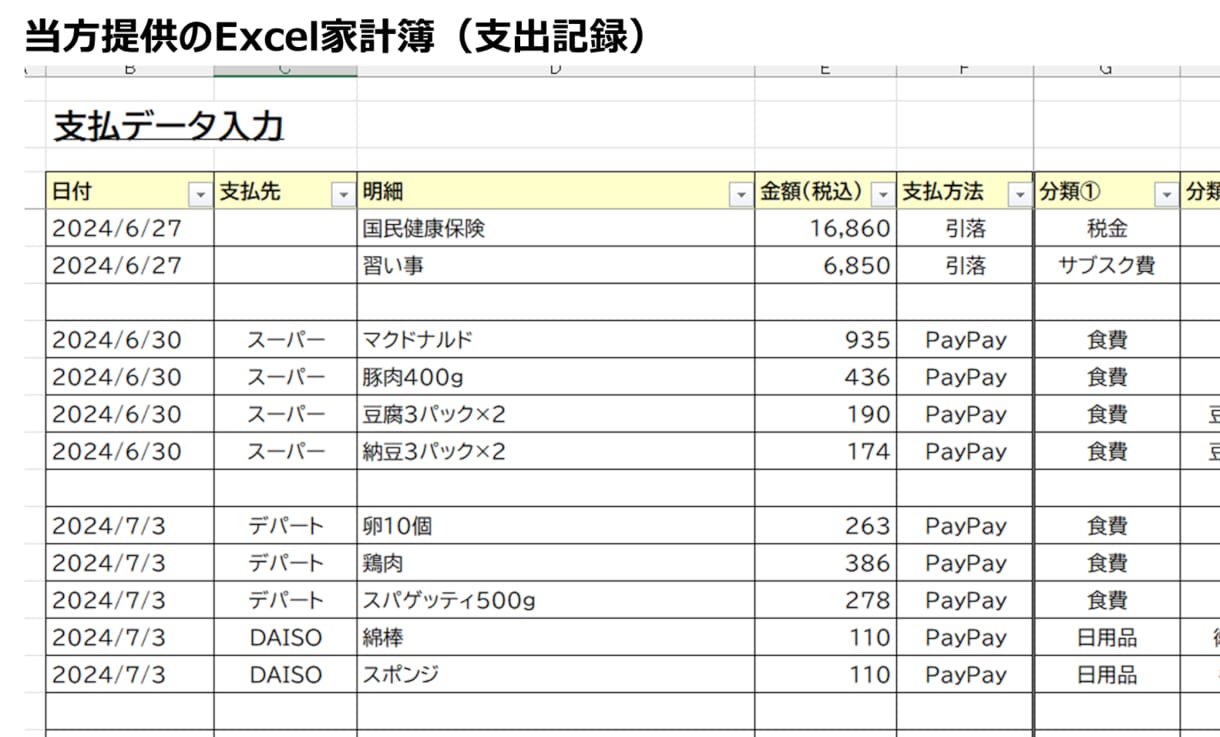Select the 2024/6/27 date in the 国民健康保険 row

pyautogui.click(x=130, y=229)
